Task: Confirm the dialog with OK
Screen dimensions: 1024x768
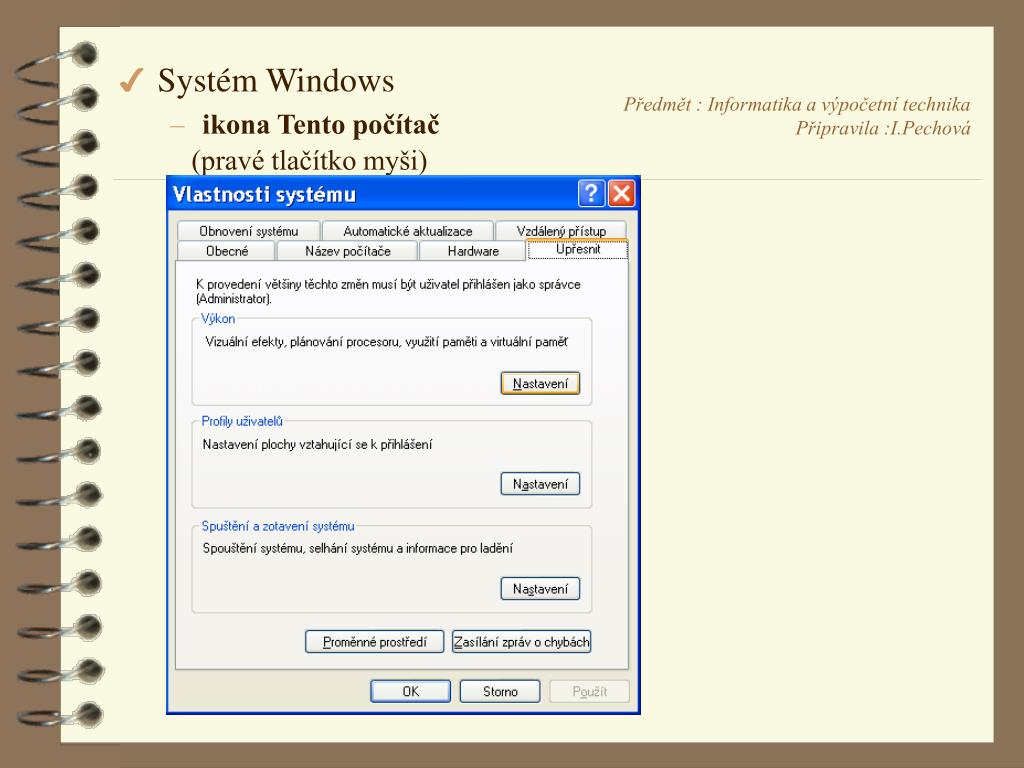Action: point(410,691)
